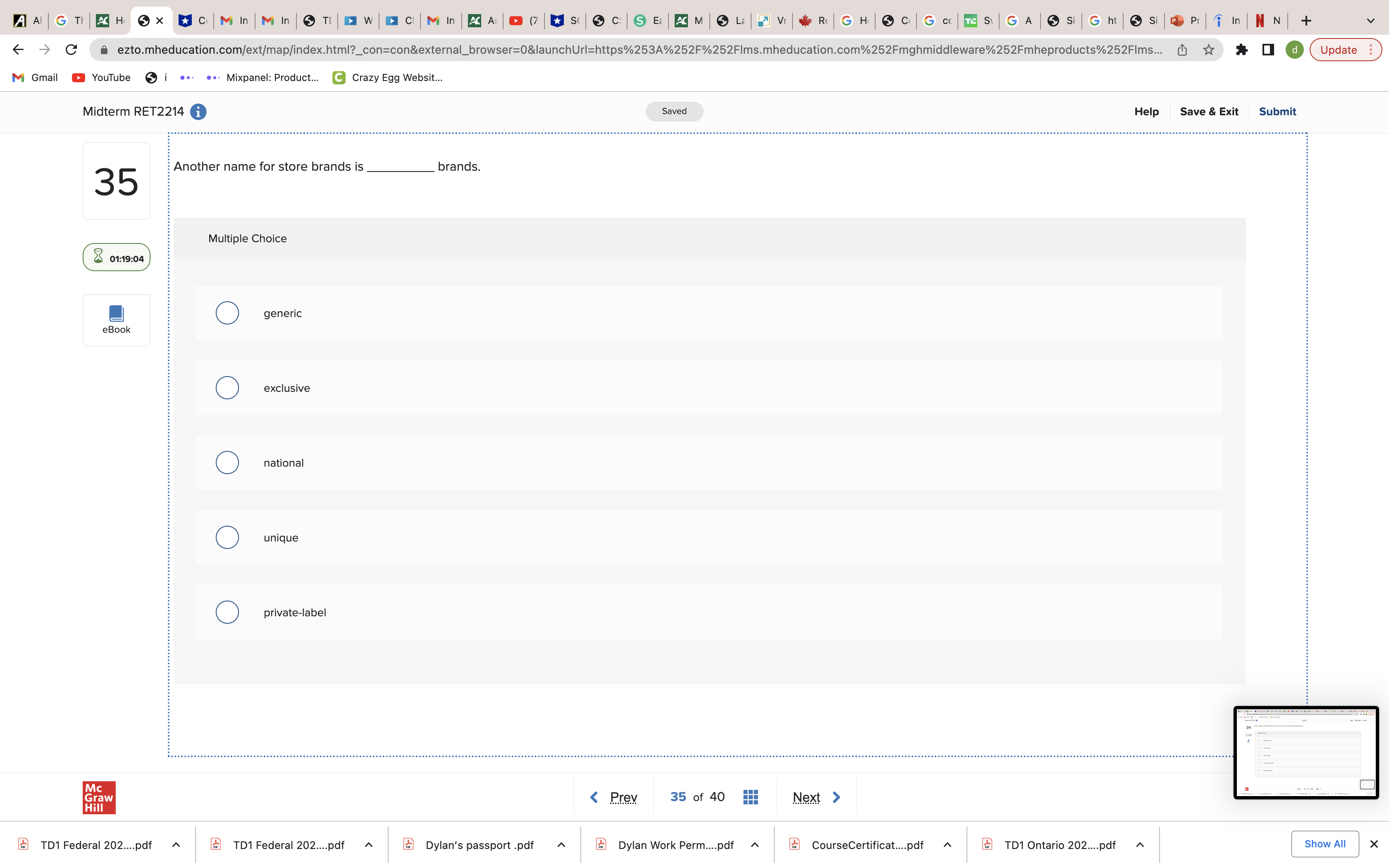1389x868 pixels.
Task: Click the exam countdown timer
Action: [x=117, y=258]
